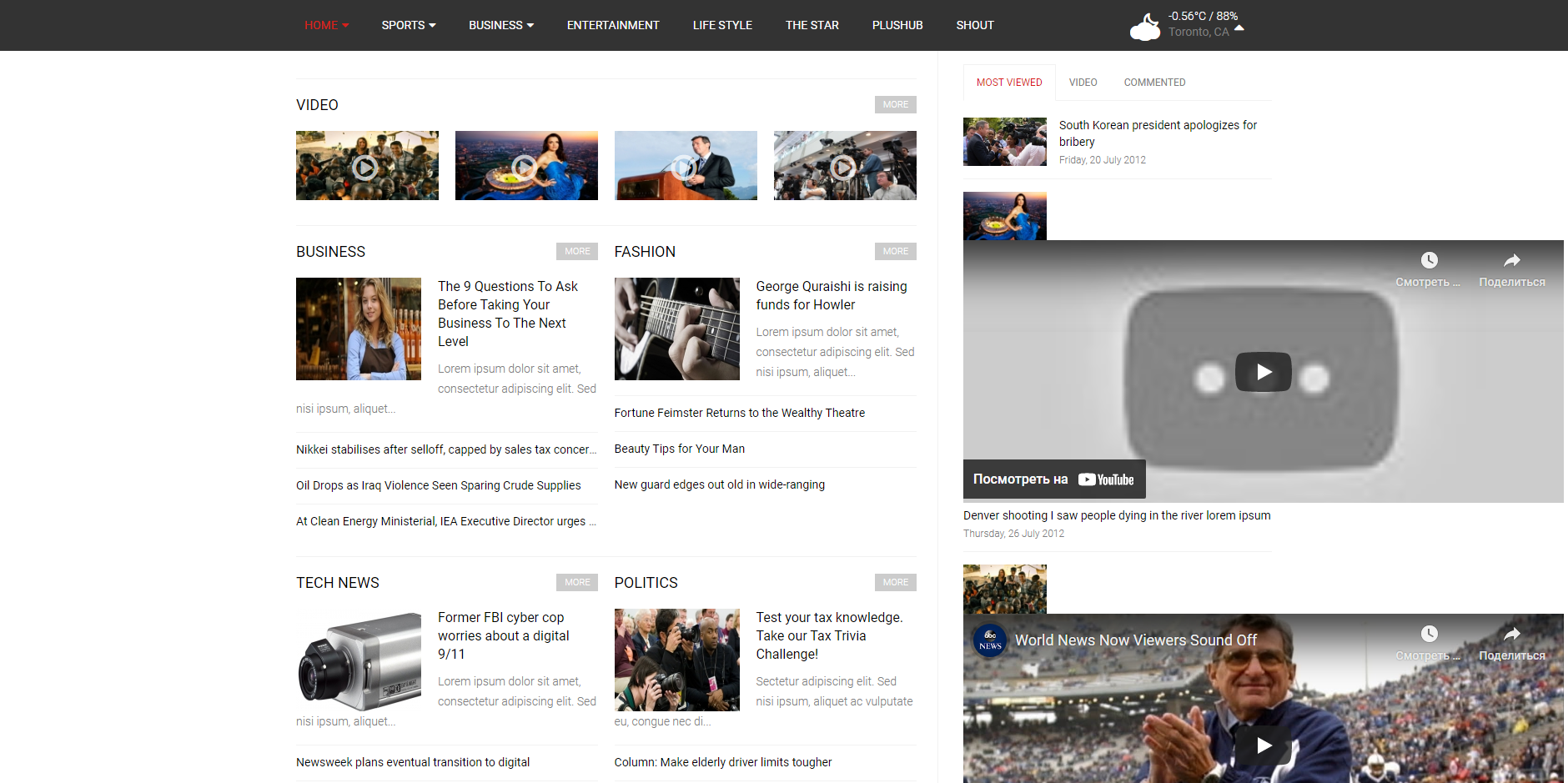Open the FBI cyber cop camera thumbnail
Image resolution: width=1568 pixels, height=783 pixels.
pyautogui.click(x=359, y=660)
